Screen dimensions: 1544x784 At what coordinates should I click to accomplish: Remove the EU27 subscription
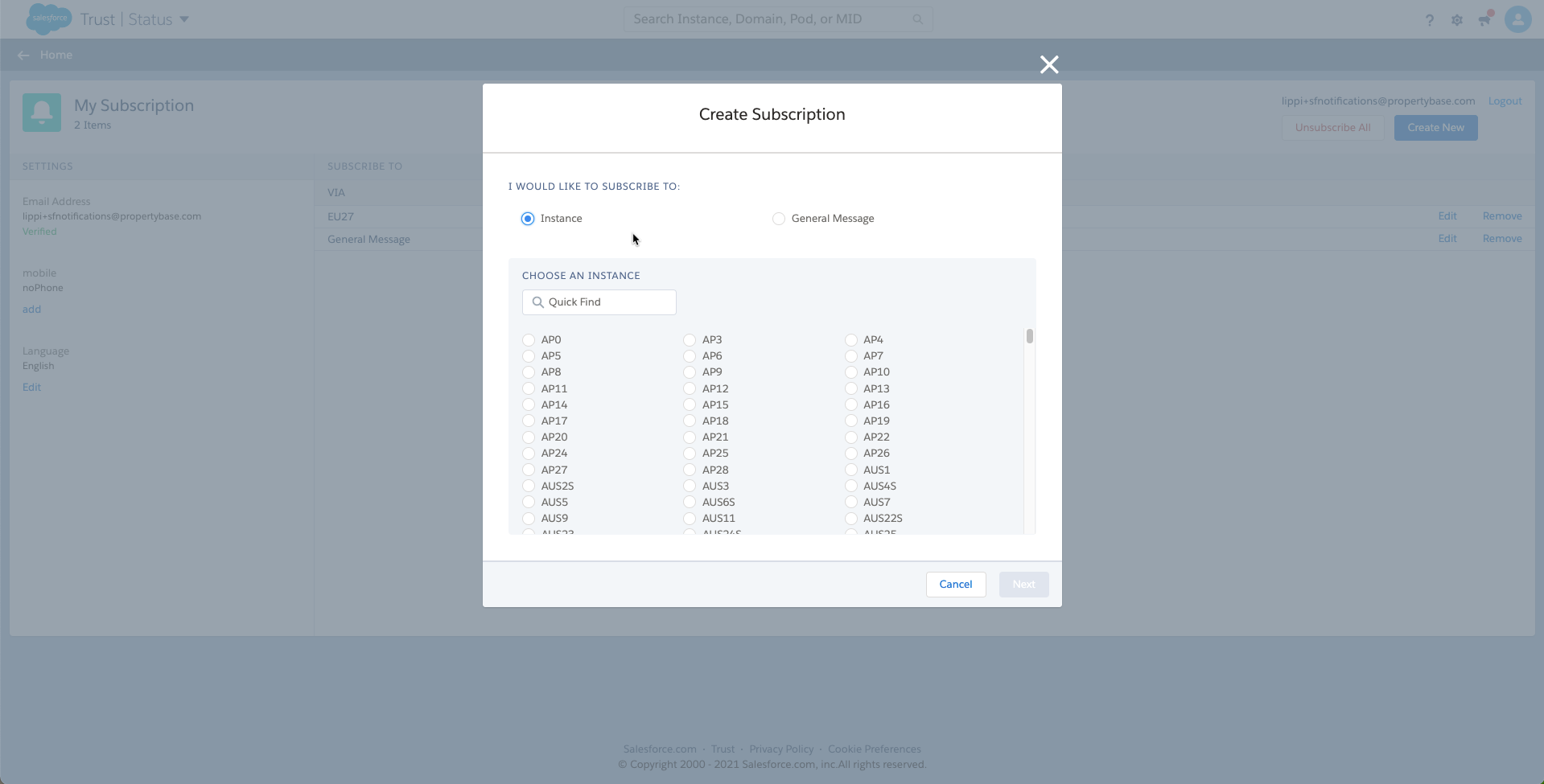coord(1502,216)
